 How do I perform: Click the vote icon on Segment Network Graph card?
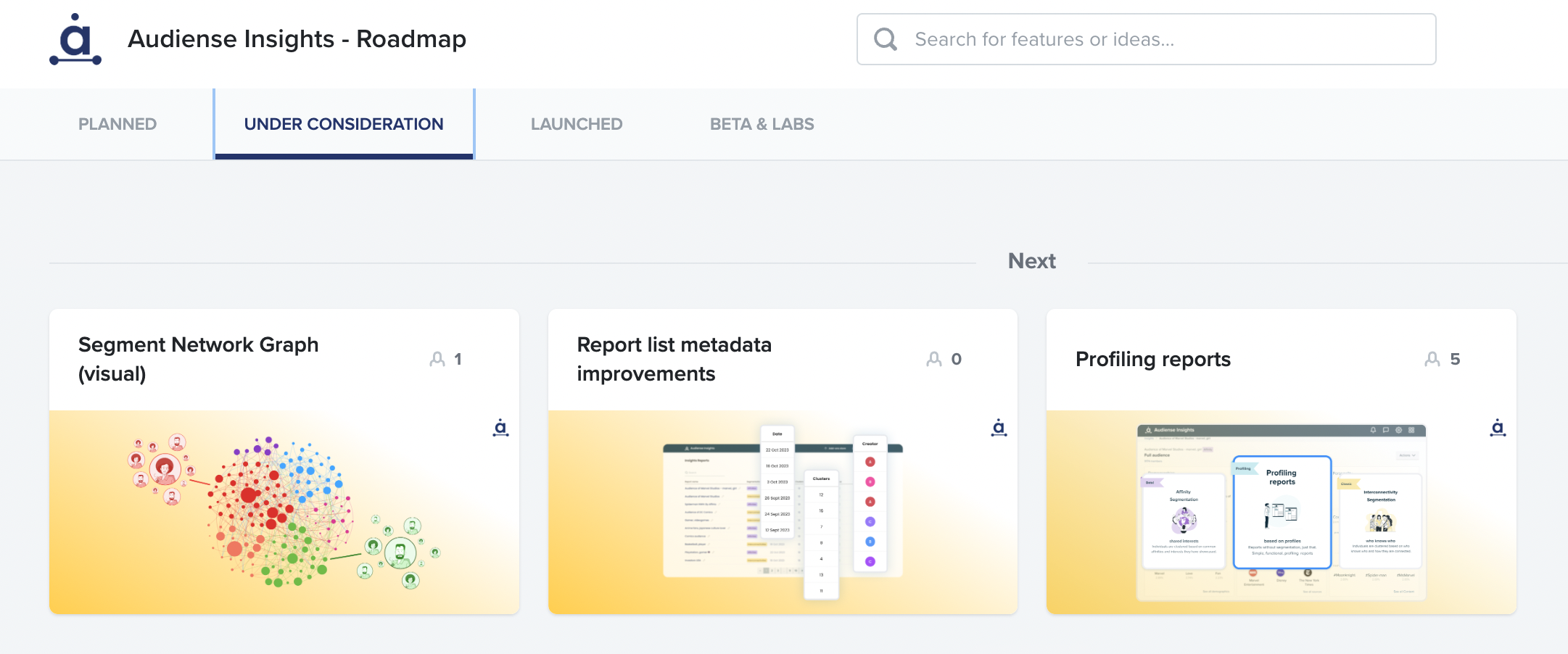[437, 359]
